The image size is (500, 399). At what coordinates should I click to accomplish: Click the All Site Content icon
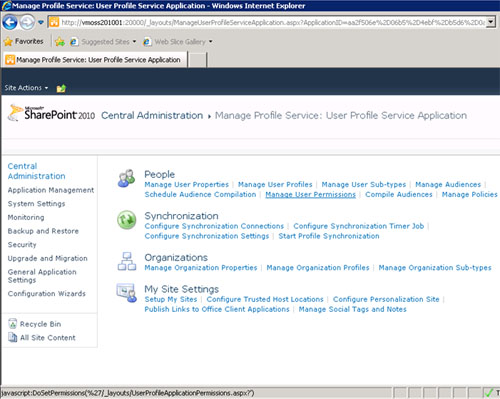[x=12, y=338]
